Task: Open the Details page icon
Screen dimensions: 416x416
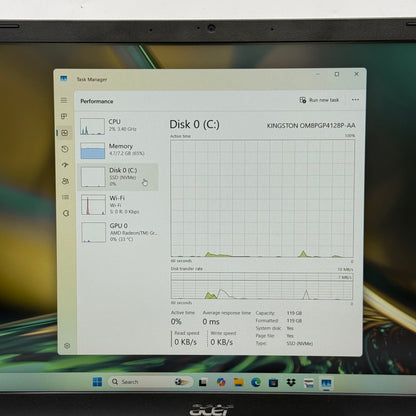Action: pos(66,197)
